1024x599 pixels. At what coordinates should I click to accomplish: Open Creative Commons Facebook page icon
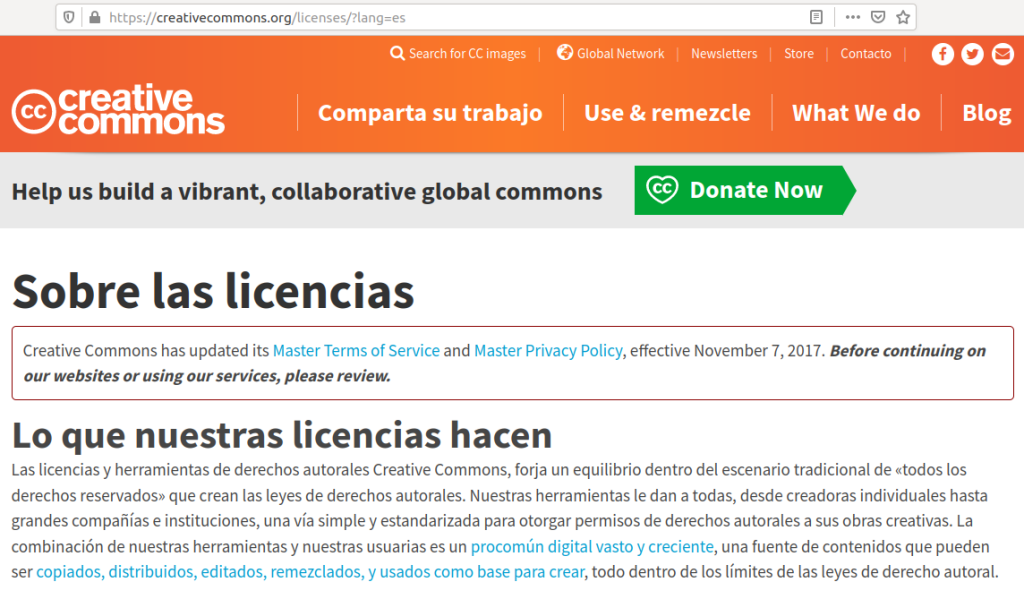(942, 54)
